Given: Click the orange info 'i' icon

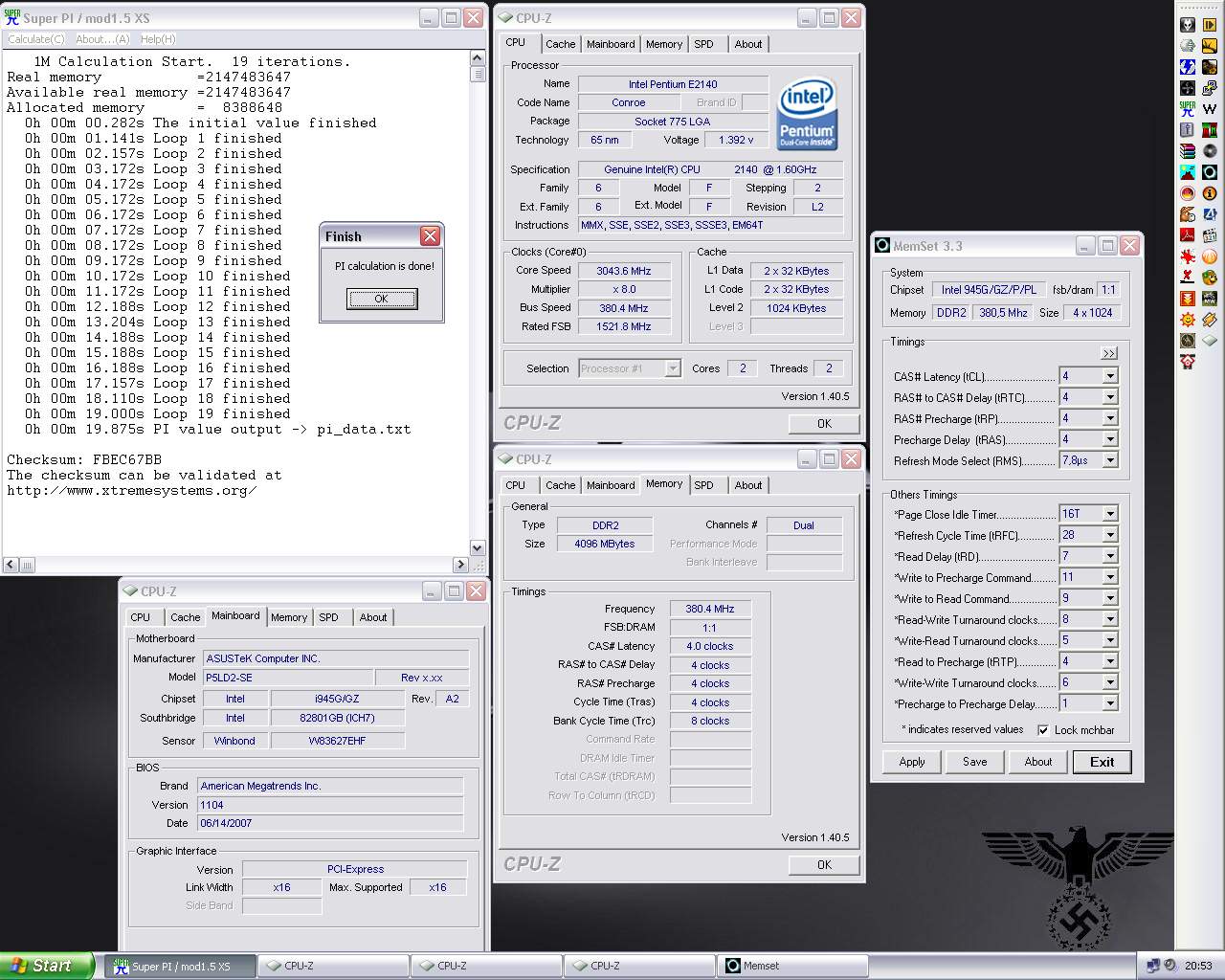Looking at the screenshot, I should pos(1210,192).
